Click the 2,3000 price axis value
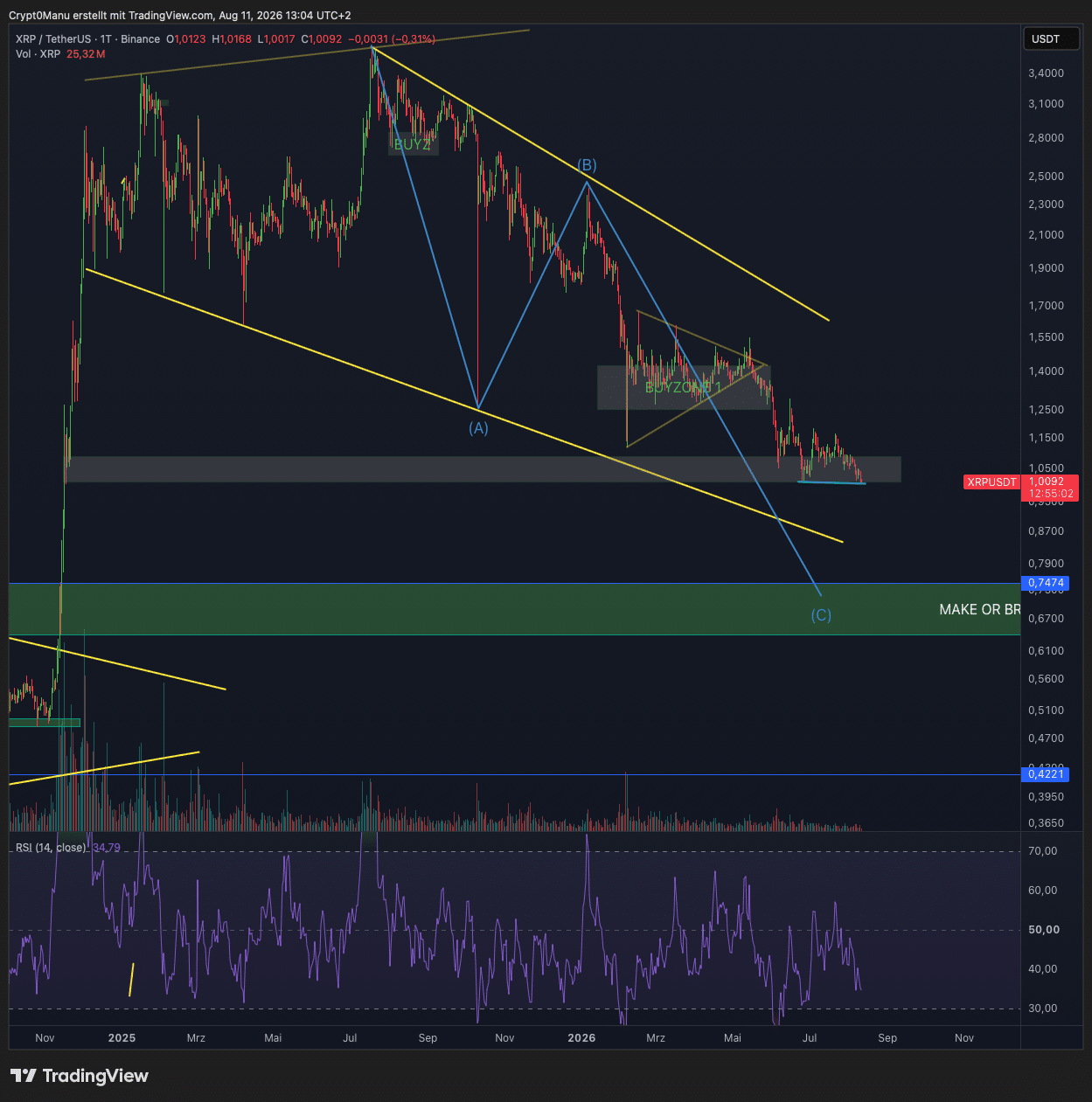The image size is (1092, 1102). (1047, 204)
